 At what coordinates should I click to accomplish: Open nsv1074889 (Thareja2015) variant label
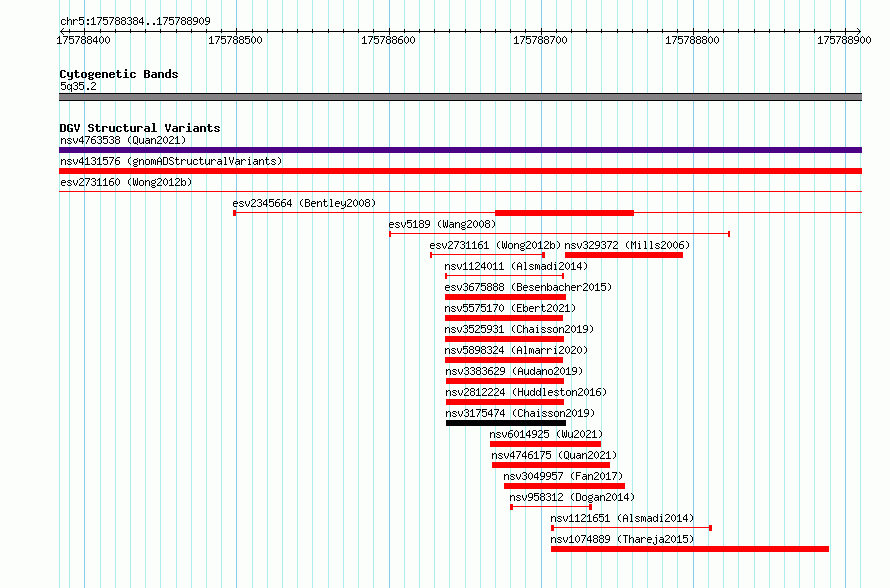coord(622,539)
